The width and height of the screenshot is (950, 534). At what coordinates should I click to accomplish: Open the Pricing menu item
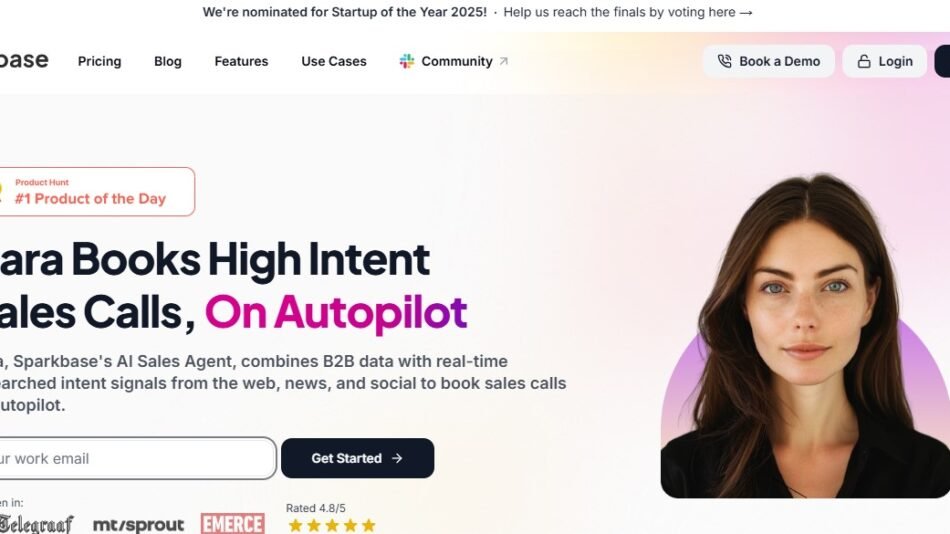pyautogui.click(x=99, y=61)
